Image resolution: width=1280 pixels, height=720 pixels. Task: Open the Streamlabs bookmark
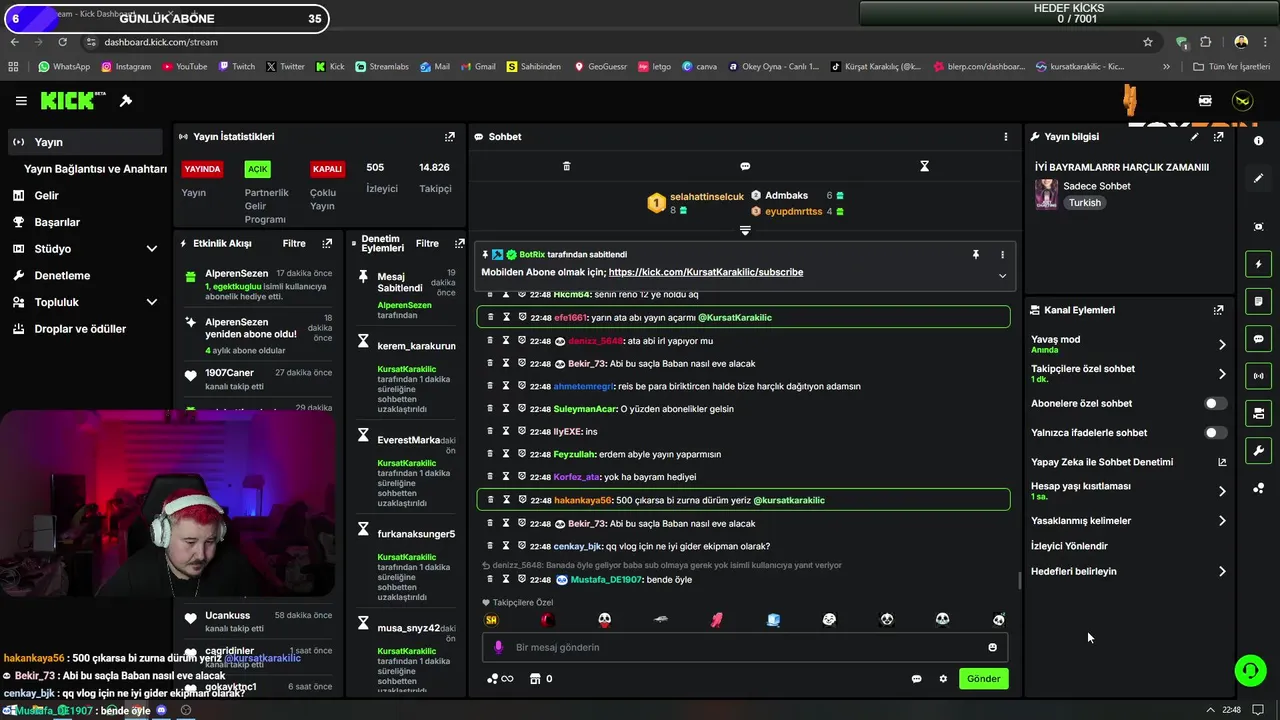[382, 67]
